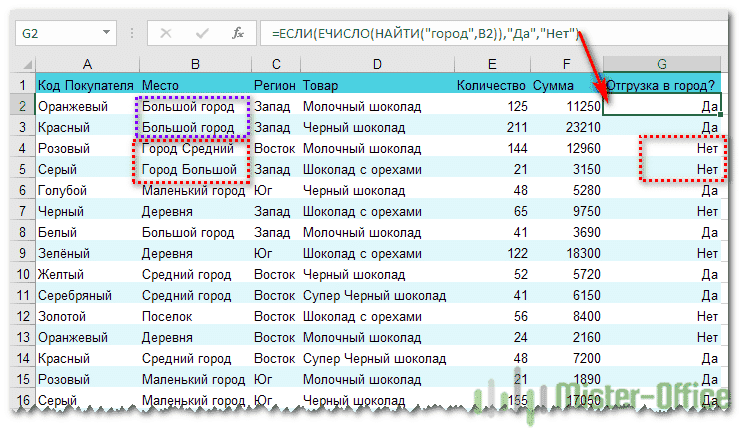Click the Enter checkmark icon in formula bar

pos(204,33)
